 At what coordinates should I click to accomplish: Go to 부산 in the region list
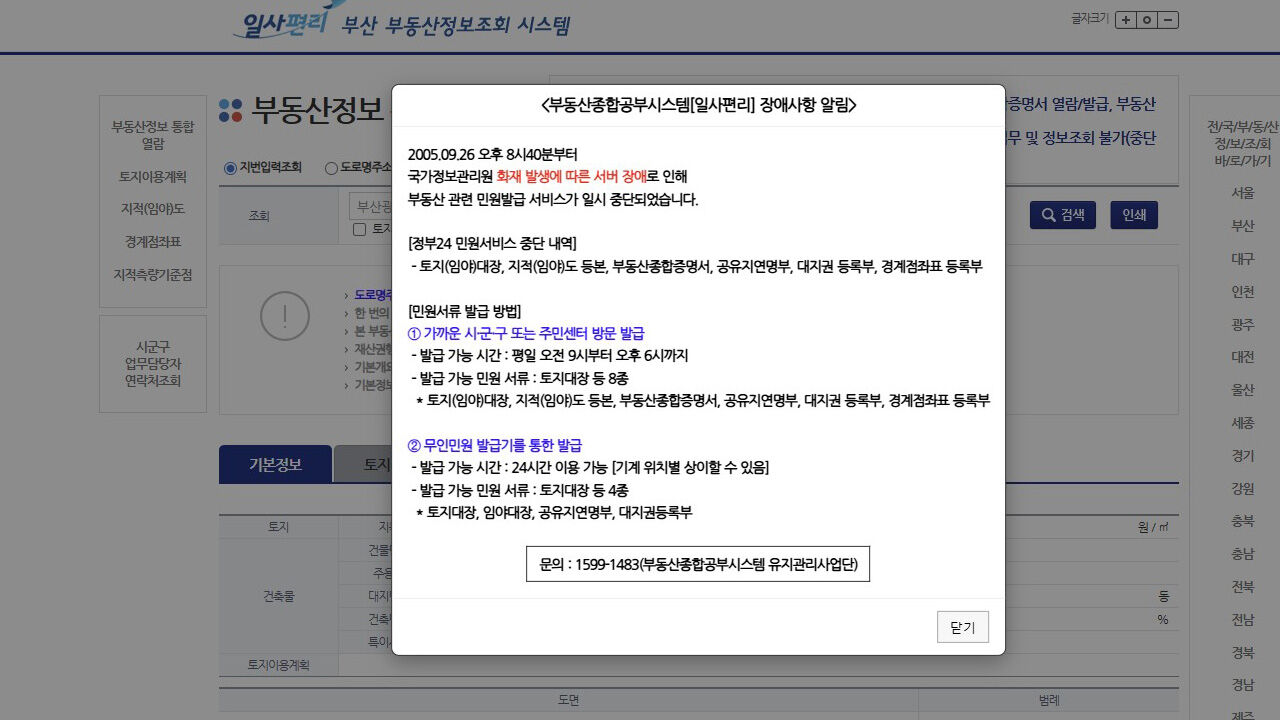click(x=1243, y=226)
